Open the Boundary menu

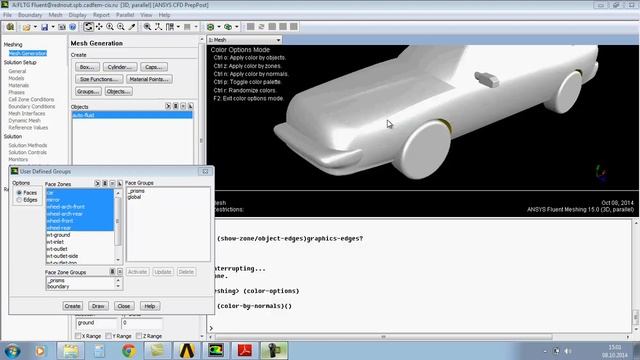click(x=30, y=15)
